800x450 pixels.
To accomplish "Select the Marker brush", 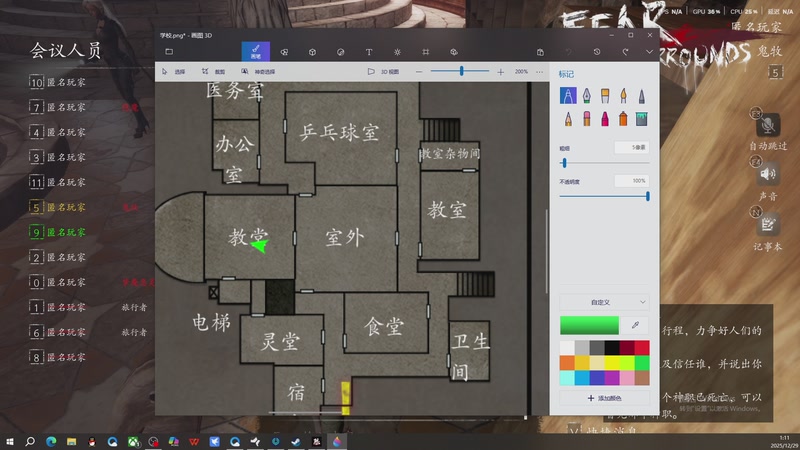I will pos(568,95).
